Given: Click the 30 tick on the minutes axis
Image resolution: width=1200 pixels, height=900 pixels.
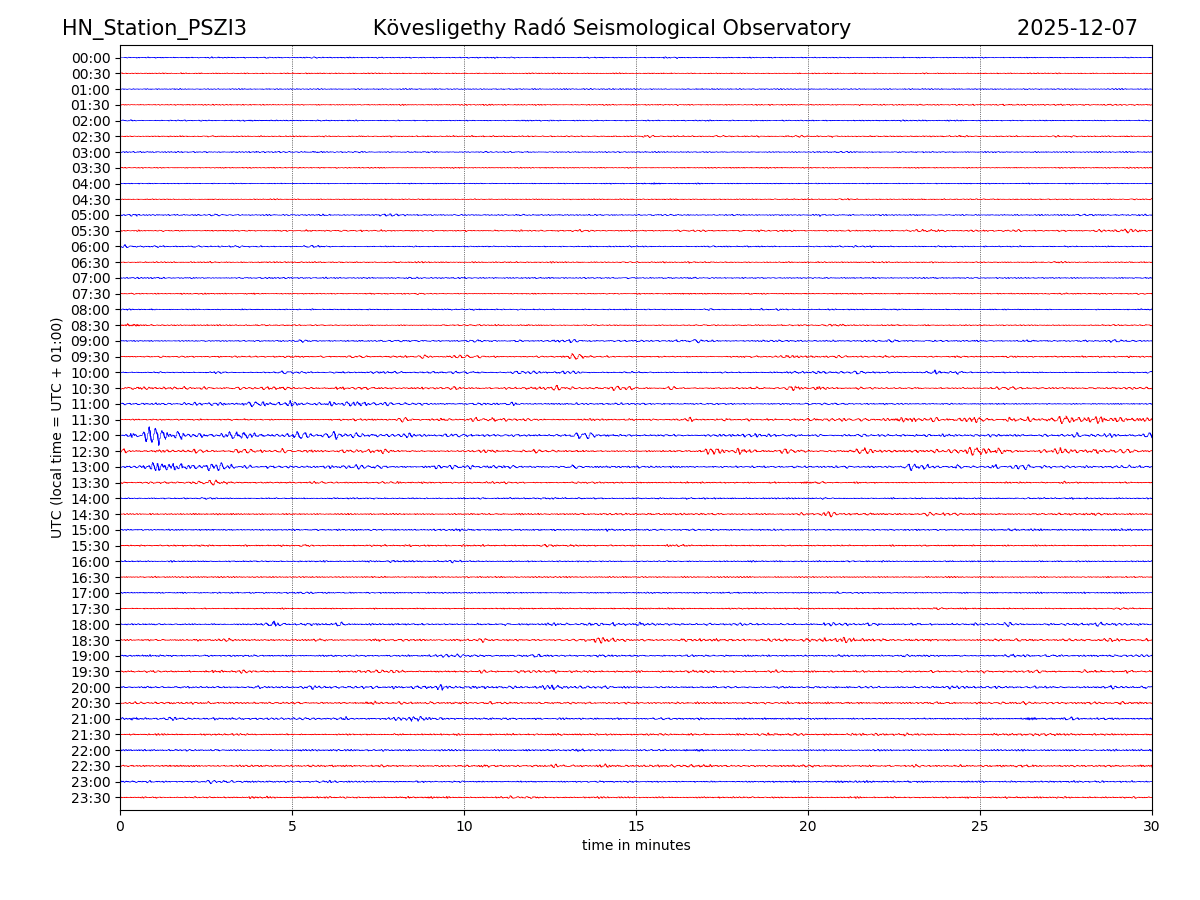Looking at the screenshot, I should pos(1152,827).
